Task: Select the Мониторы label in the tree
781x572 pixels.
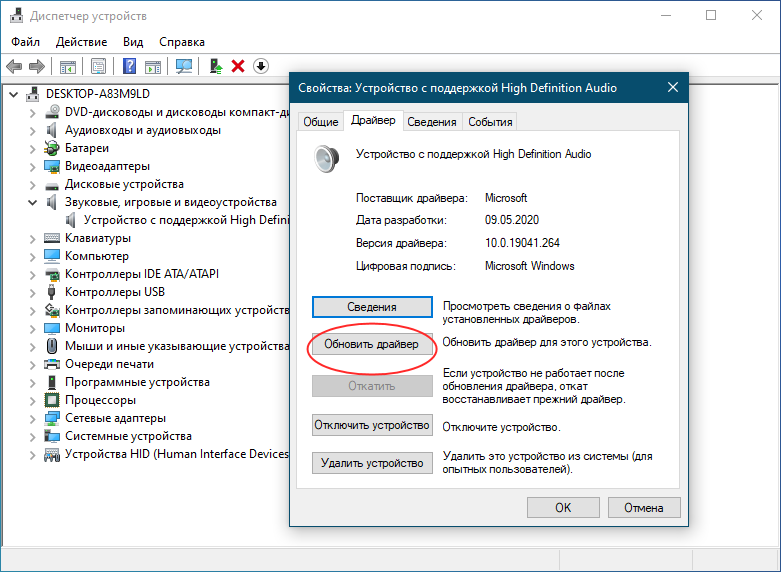Action: [95, 328]
